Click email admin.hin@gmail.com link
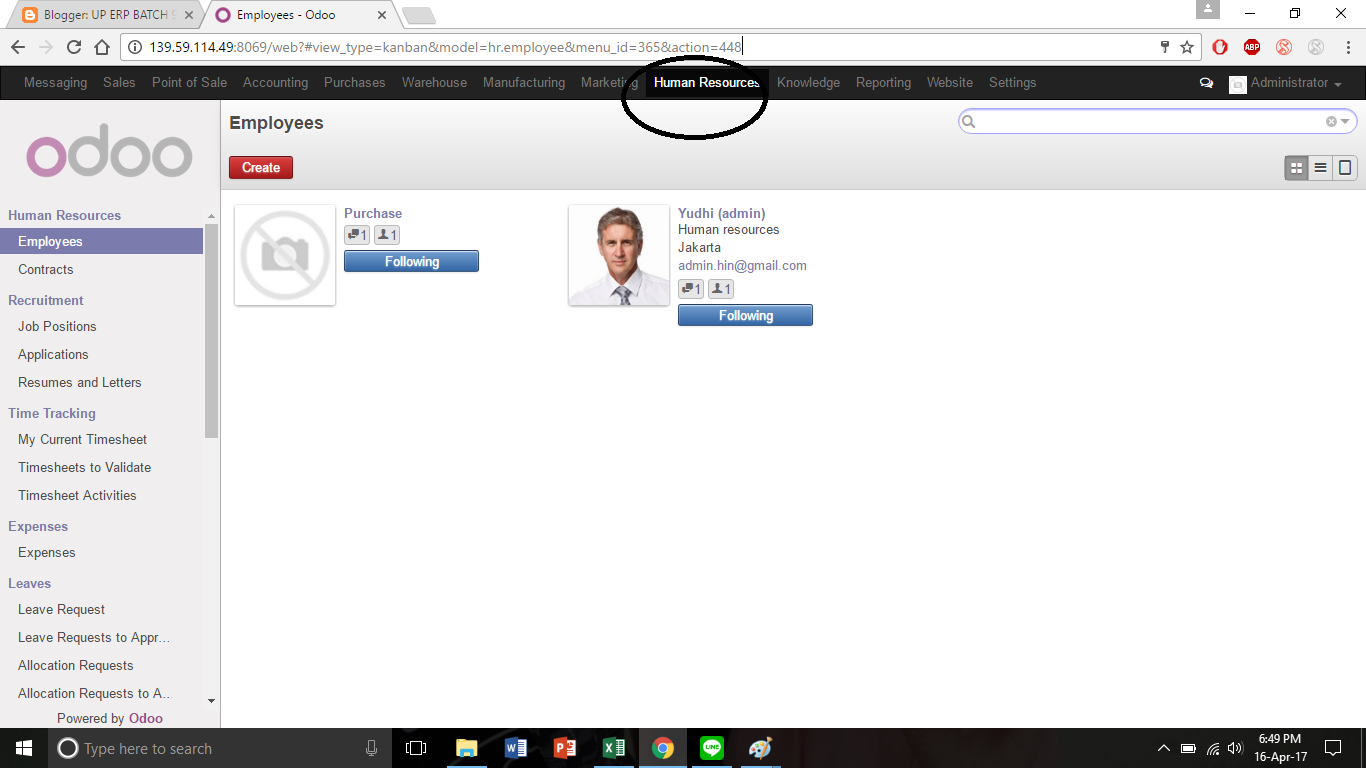The width and height of the screenshot is (1366, 768). (742, 265)
